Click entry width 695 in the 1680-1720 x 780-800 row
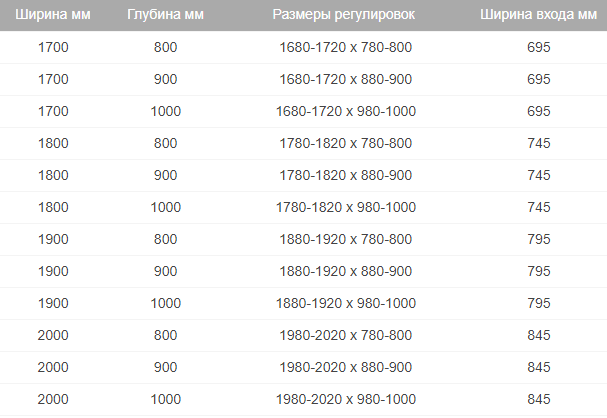Image resolution: width=607 pixels, height=418 pixels. [x=539, y=47]
